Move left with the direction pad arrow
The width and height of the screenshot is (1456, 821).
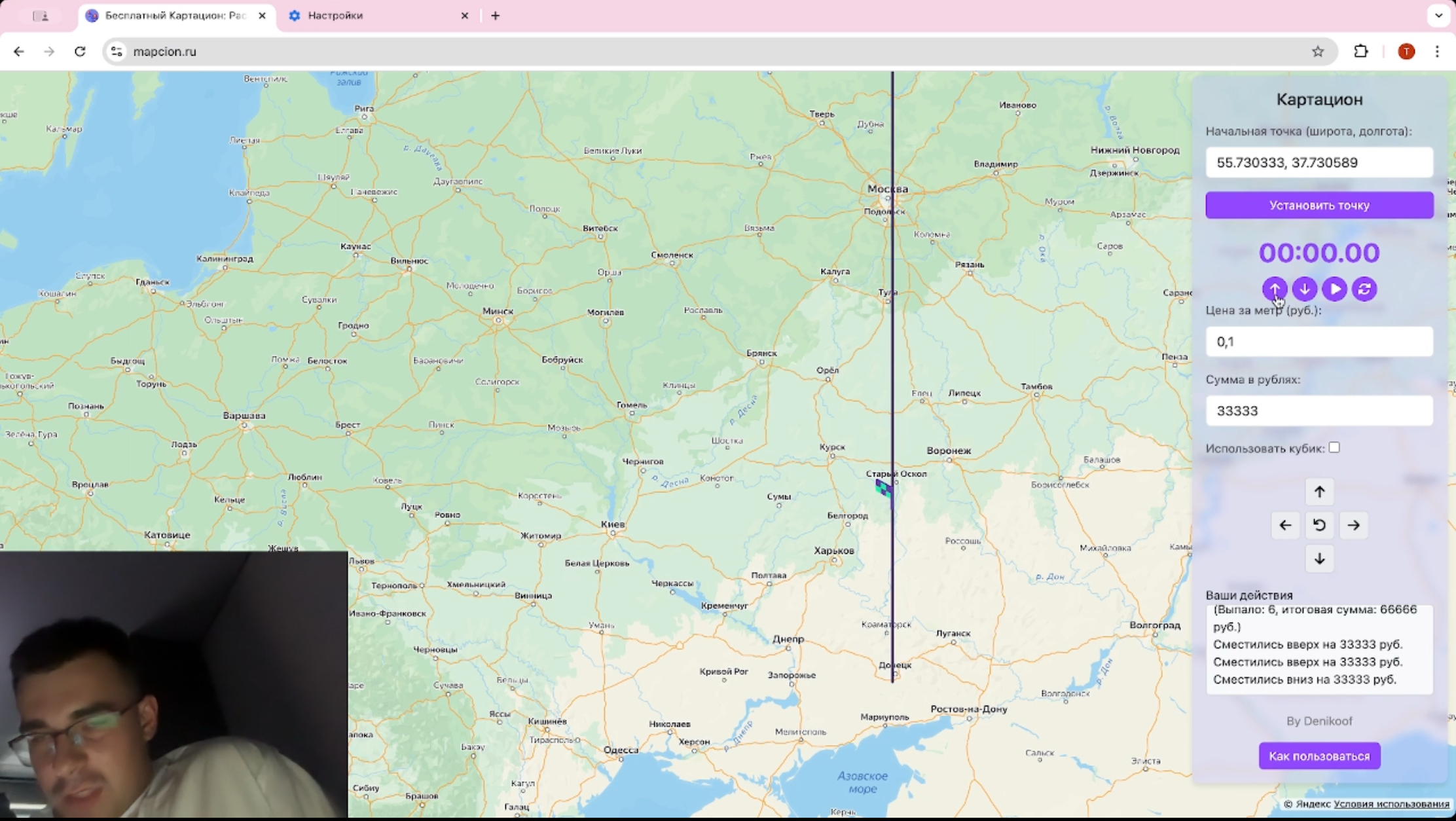[1285, 525]
